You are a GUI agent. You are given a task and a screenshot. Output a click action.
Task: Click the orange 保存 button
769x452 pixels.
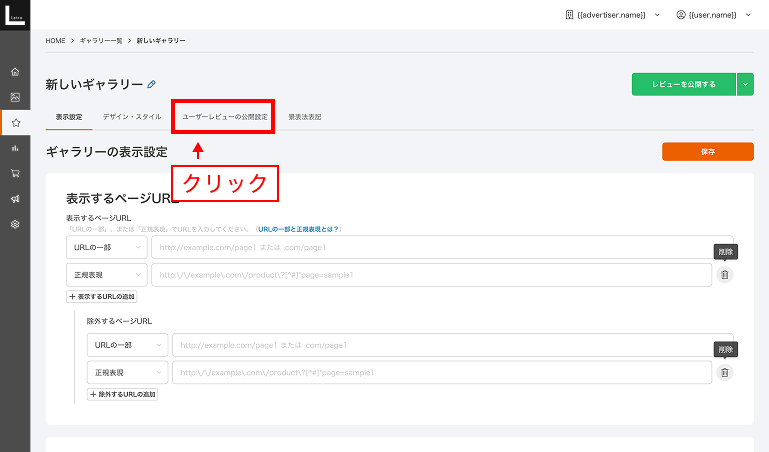click(x=707, y=152)
